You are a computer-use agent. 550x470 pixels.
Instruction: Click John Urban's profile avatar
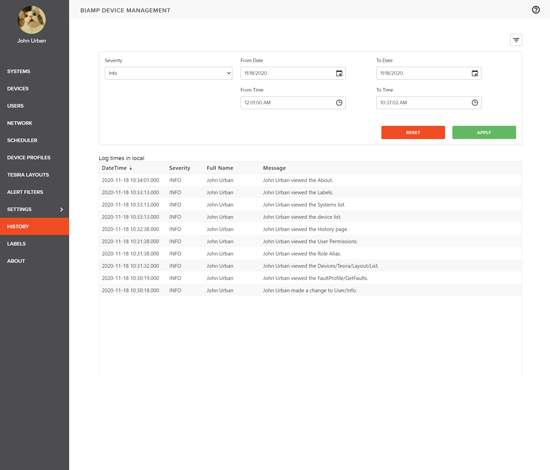pyautogui.click(x=32, y=20)
